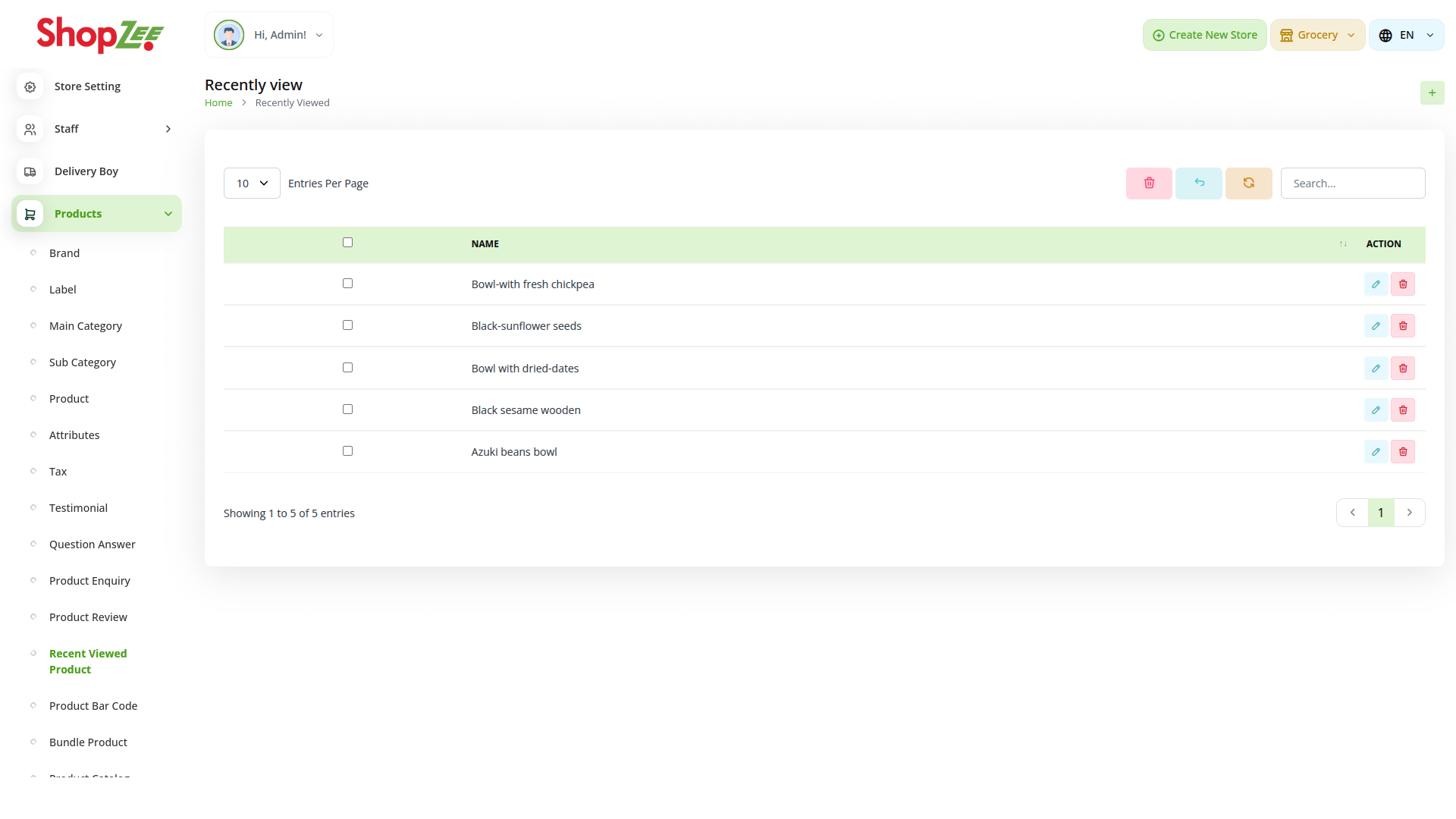Check the Bowl with dried-dates checkbox
1456x819 pixels.
347,368
